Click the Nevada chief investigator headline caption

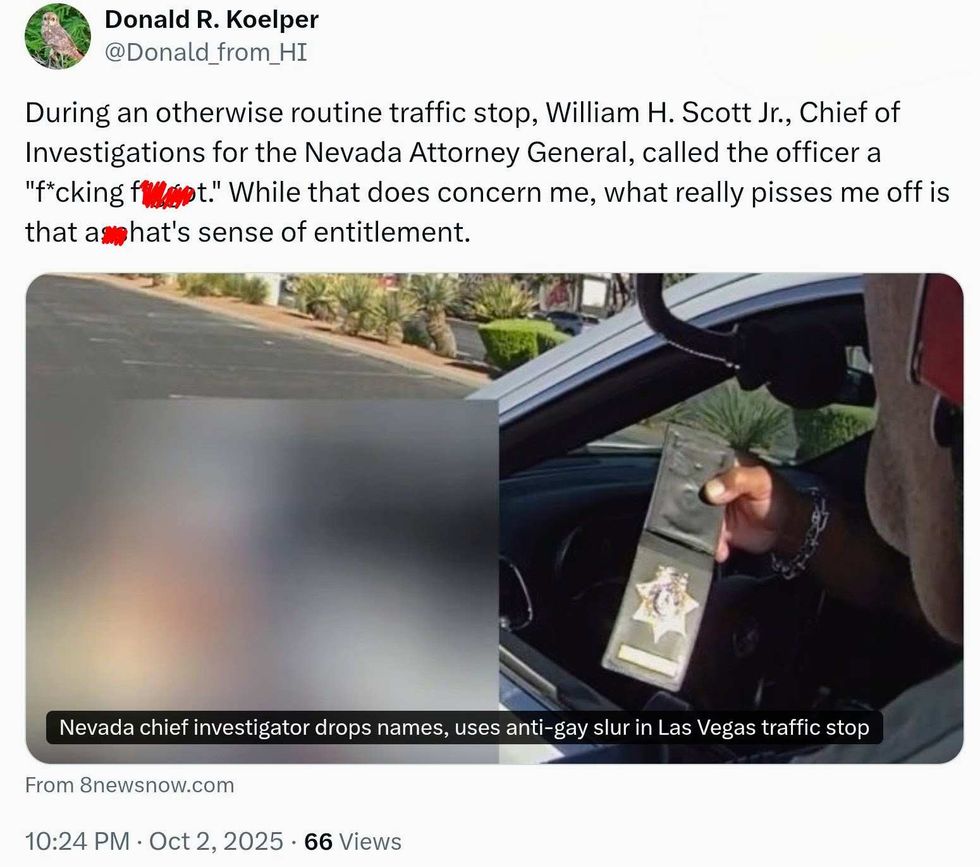[464, 728]
